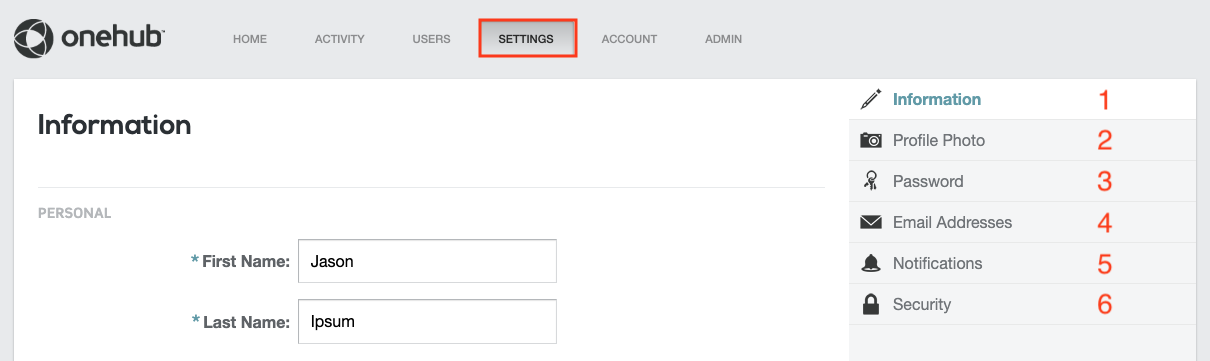
Task: Open the Security settings link
Action: 1022,304
